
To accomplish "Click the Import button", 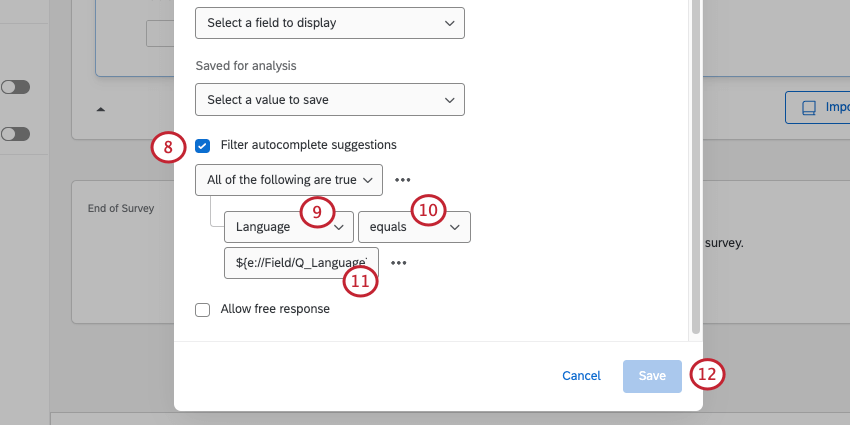I will tap(818, 107).
